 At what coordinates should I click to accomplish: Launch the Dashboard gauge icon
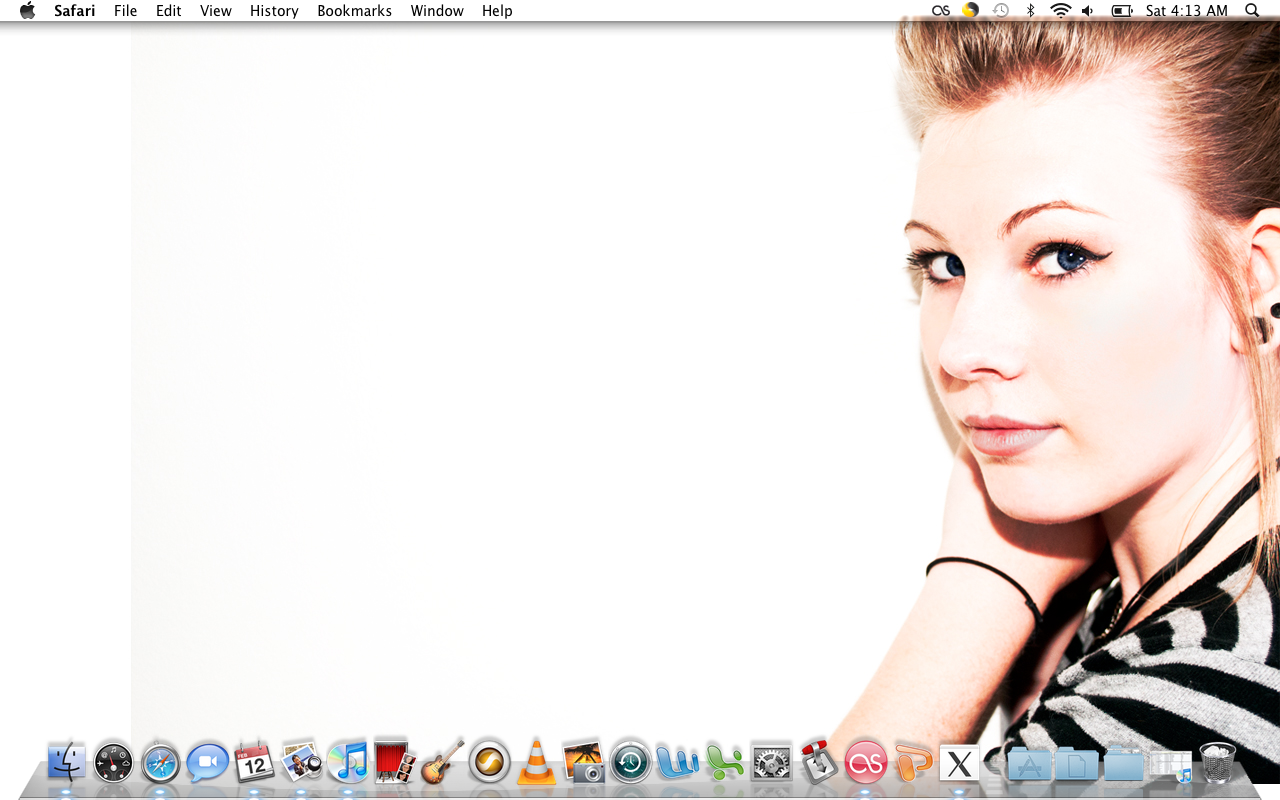click(113, 764)
